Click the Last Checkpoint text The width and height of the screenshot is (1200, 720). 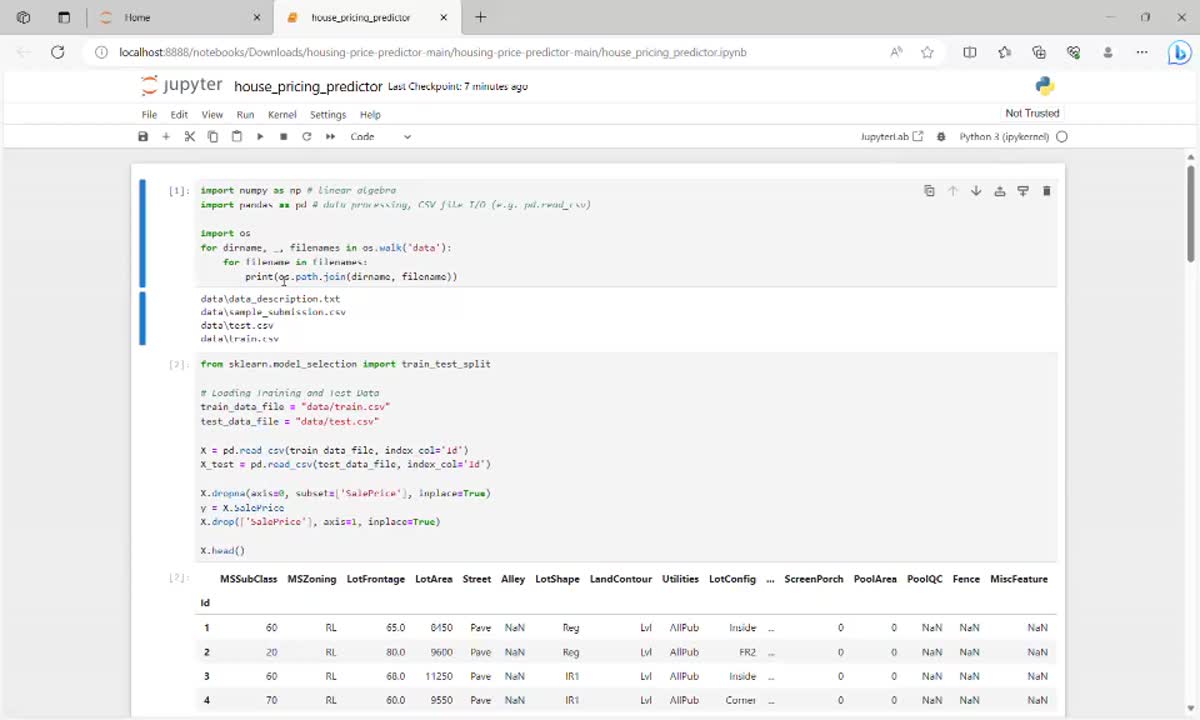click(x=458, y=87)
